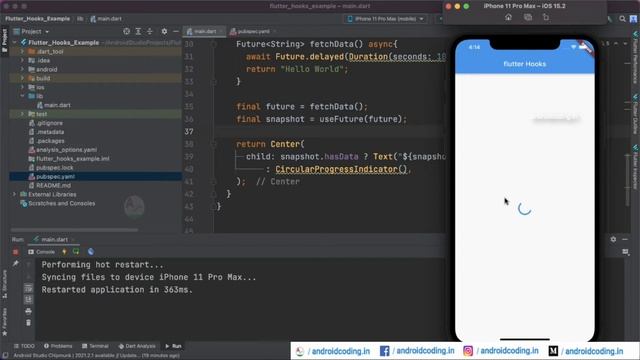Open the iPhone 11 Pro Max device selector
The width and height of the screenshot is (640, 360).
385,19
